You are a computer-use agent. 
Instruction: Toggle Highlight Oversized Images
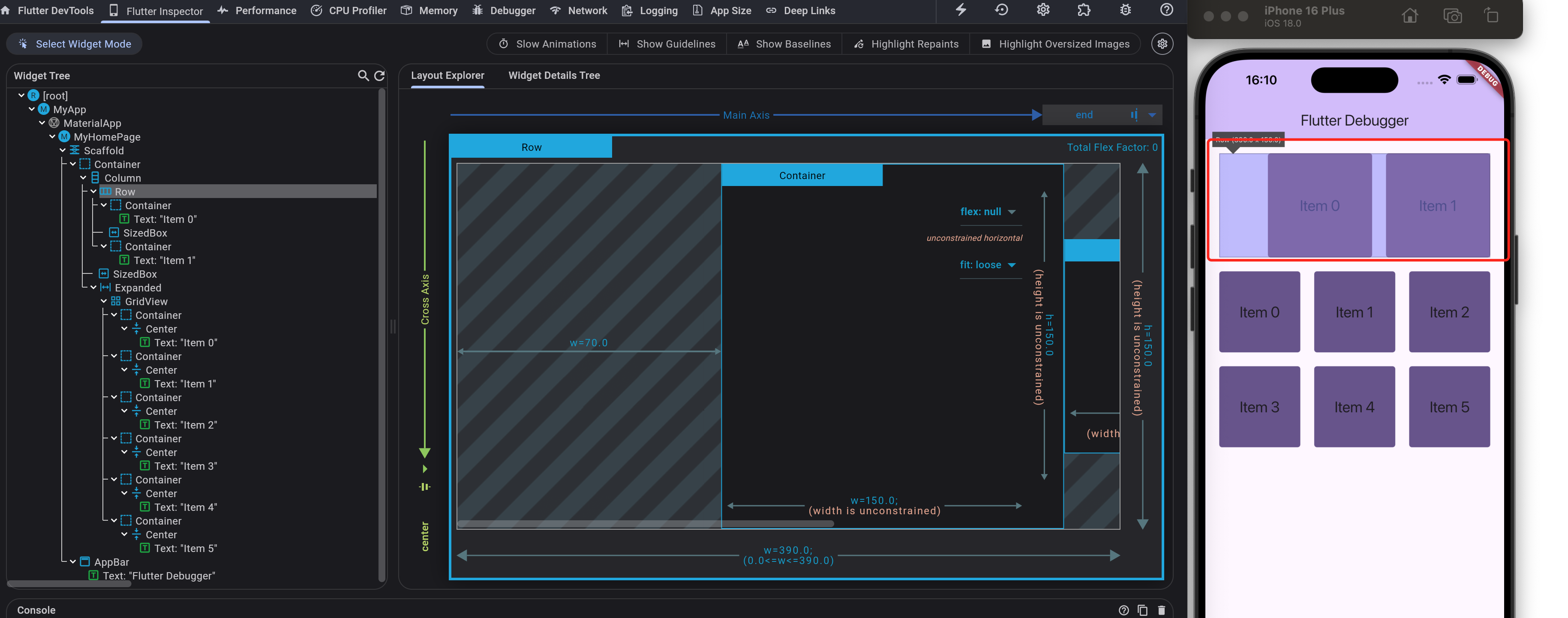pyautogui.click(x=1055, y=44)
